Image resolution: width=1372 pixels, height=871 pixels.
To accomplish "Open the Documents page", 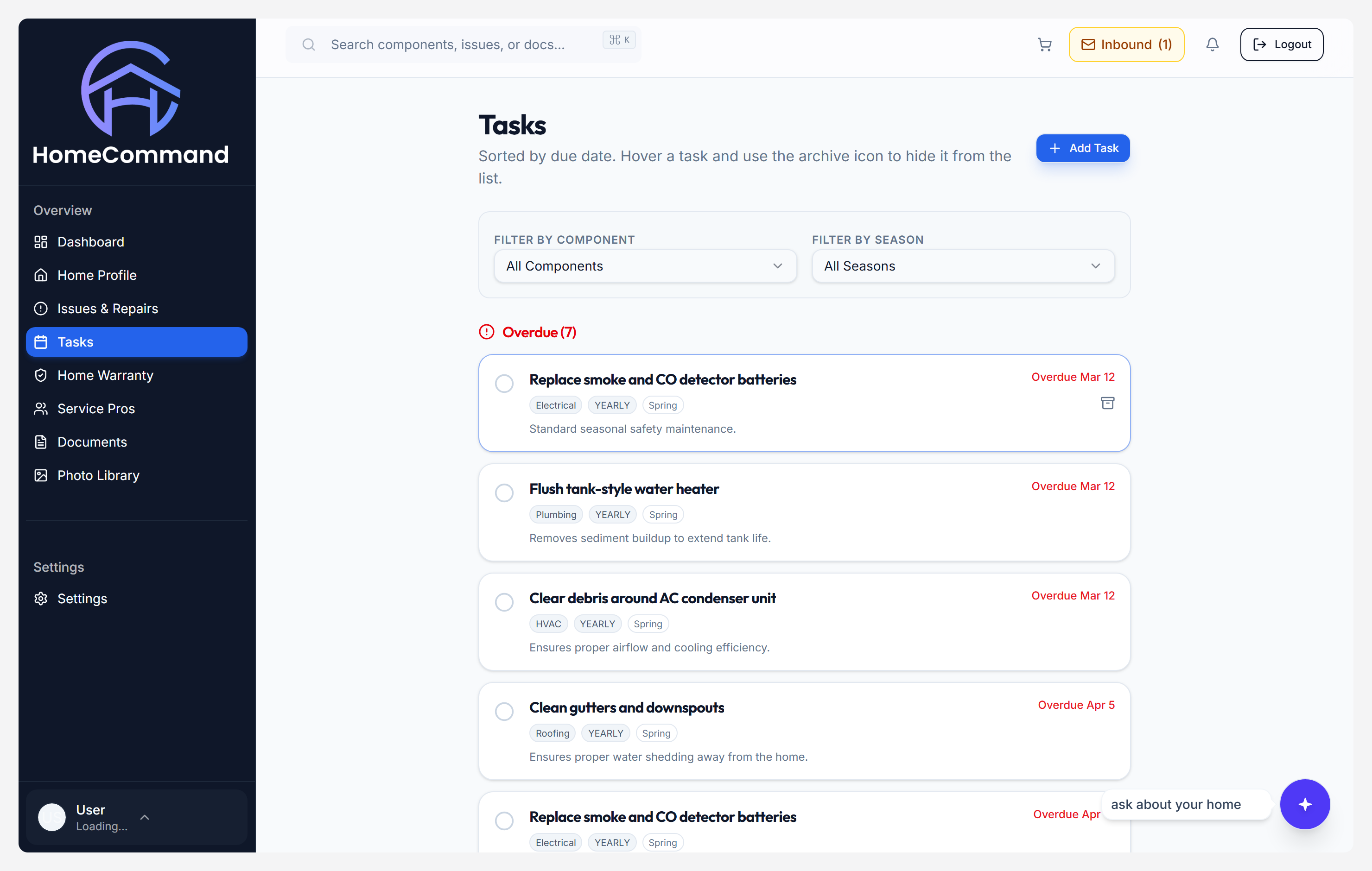I will click(x=137, y=442).
